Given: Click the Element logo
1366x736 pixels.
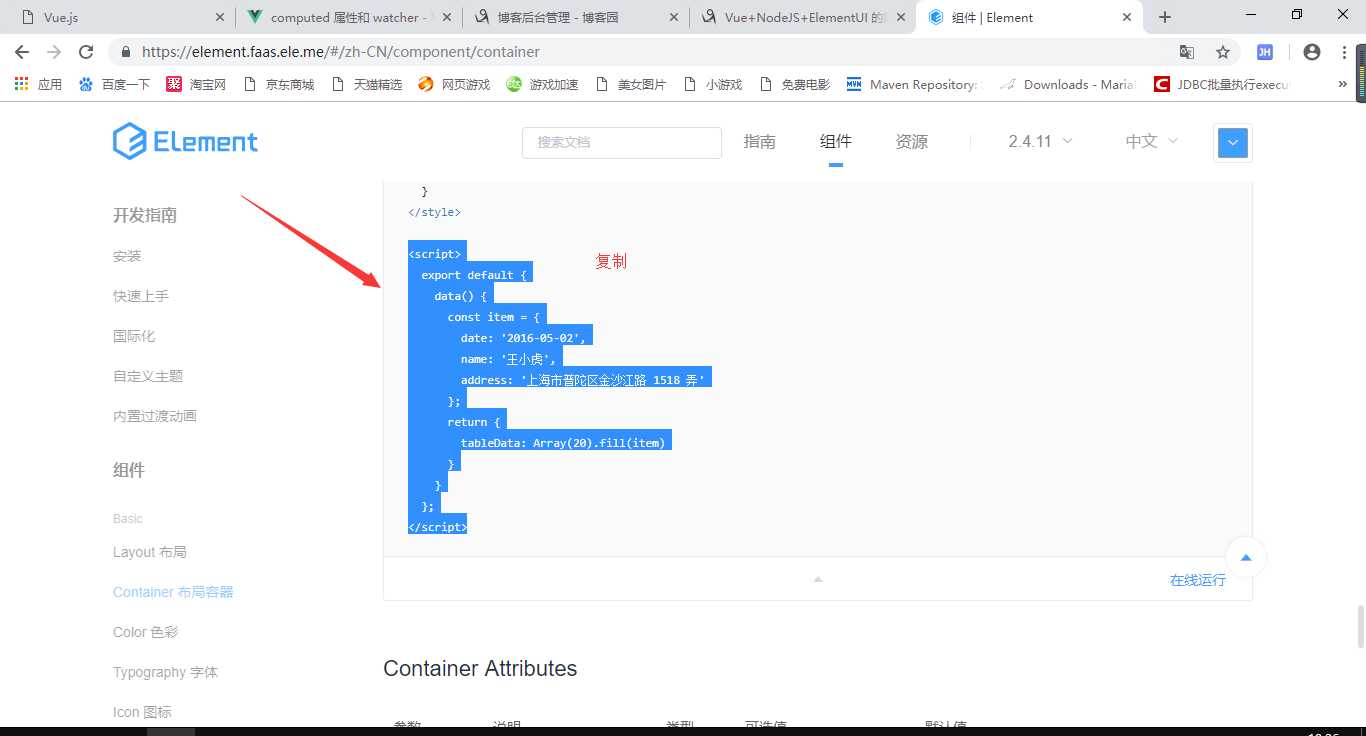Looking at the screenshot, I should click(185, 142).
